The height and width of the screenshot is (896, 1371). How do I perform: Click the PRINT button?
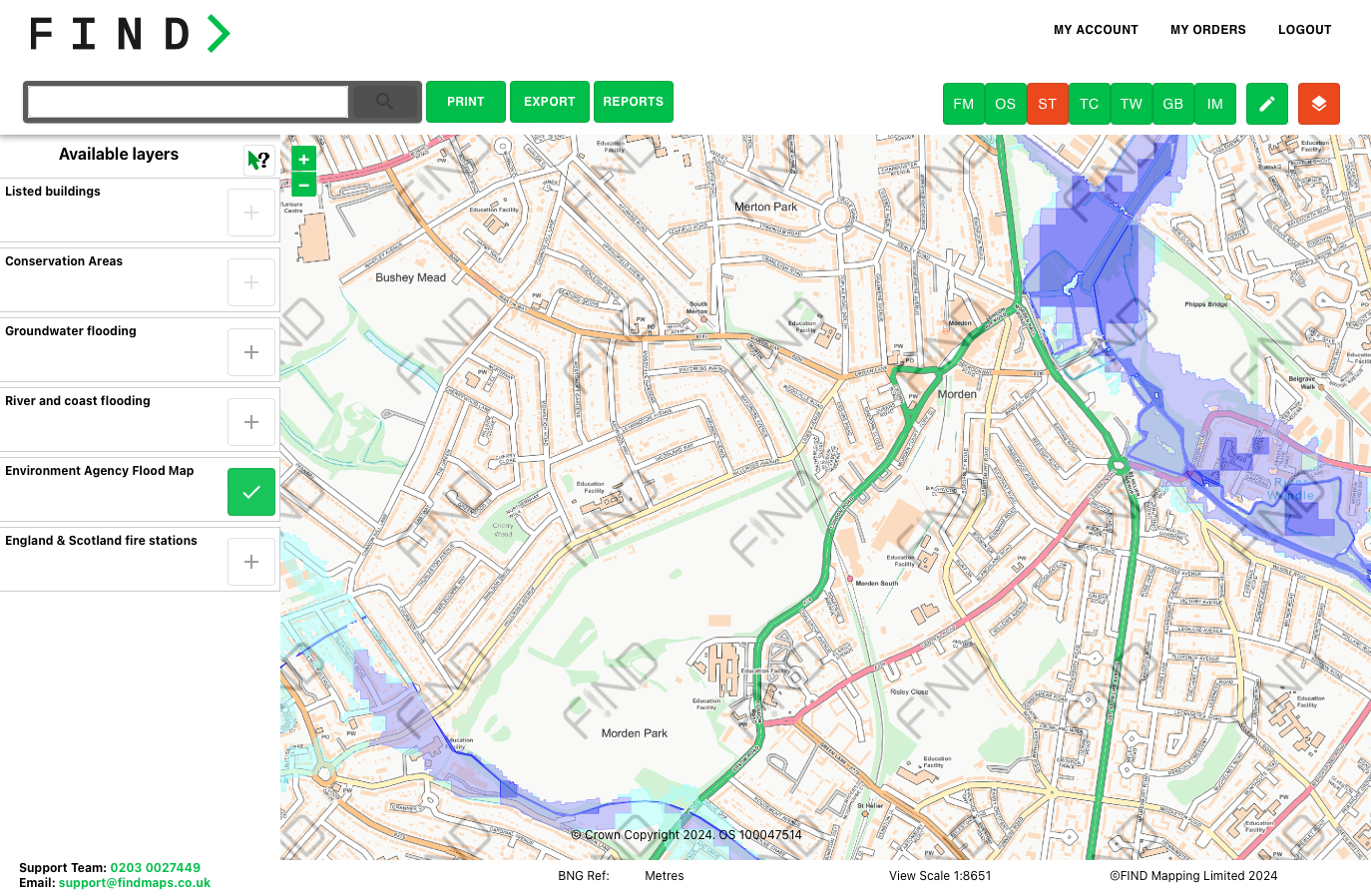click(x=465, y=102)
